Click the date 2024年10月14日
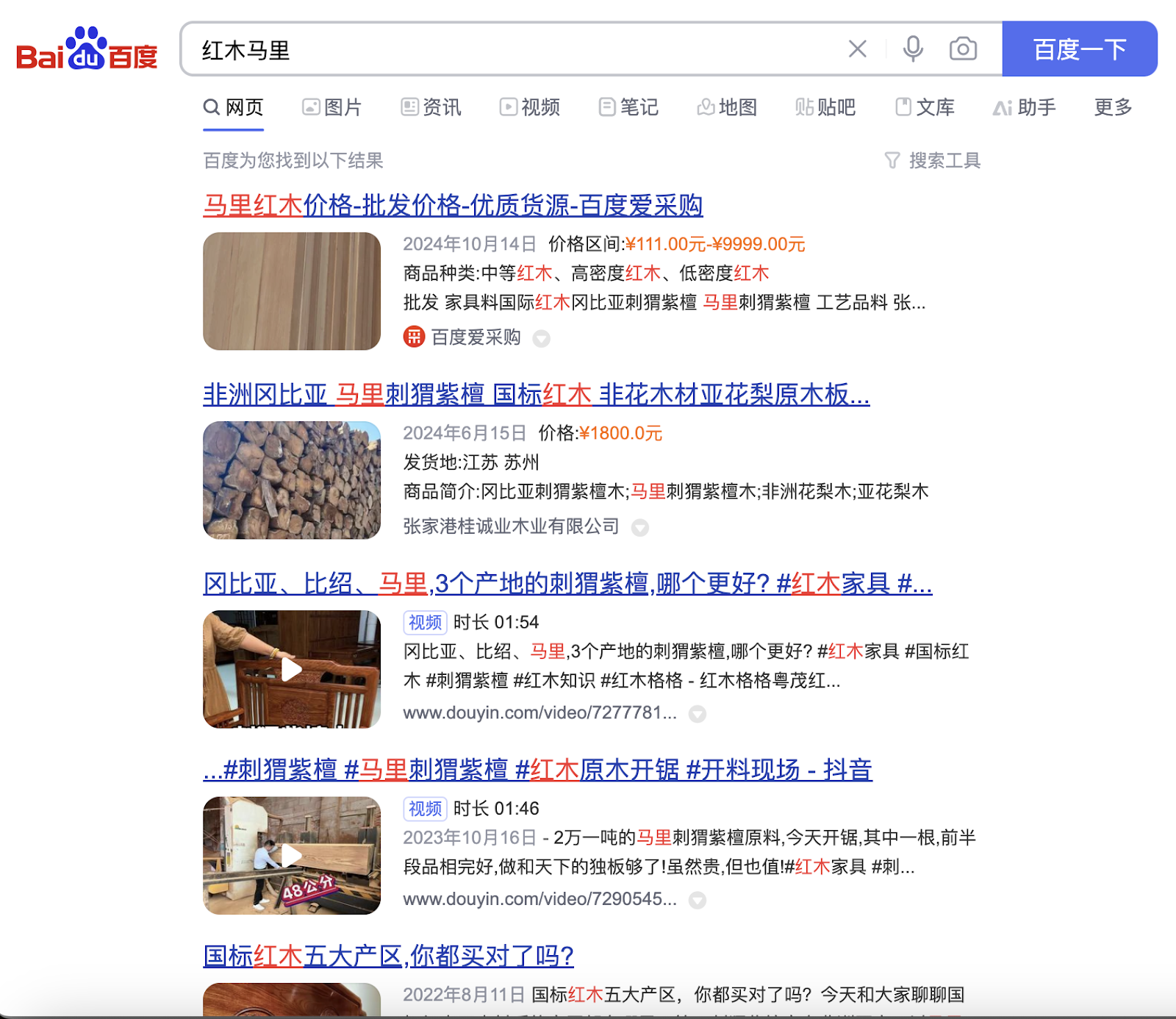 470,244
